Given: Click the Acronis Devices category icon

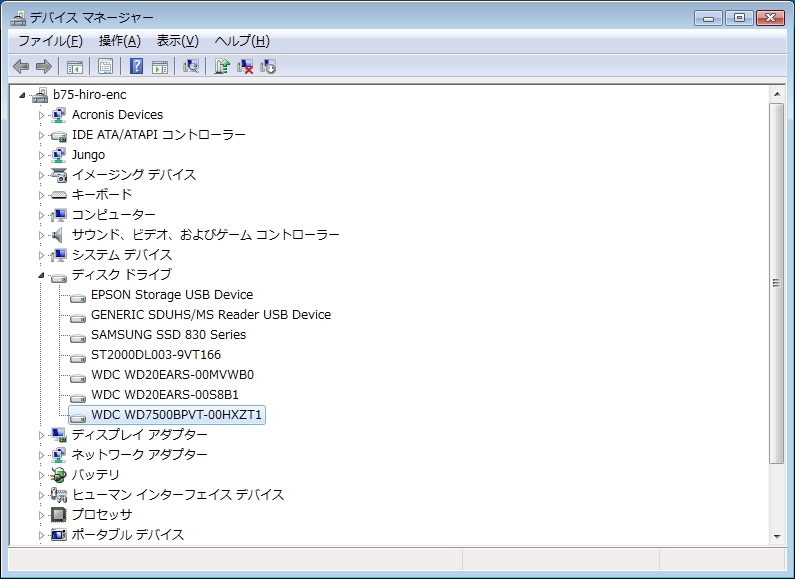Looking at the screenshot, I should 59,115.
